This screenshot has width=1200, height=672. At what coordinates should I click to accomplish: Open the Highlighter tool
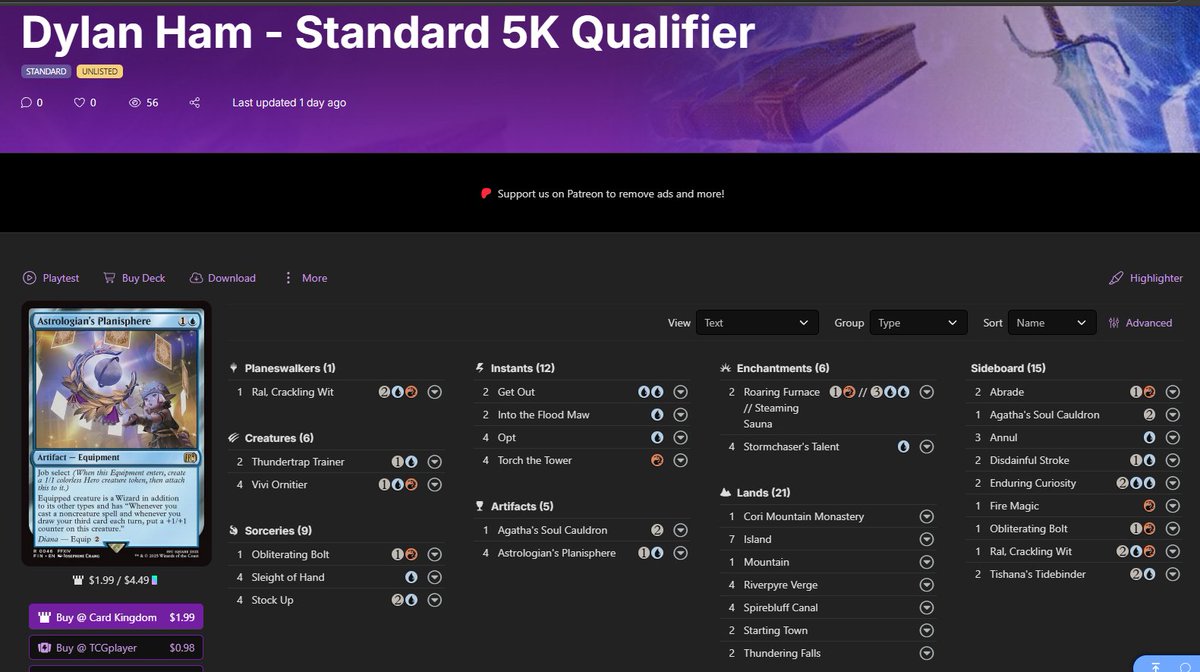pos(1146,278)
